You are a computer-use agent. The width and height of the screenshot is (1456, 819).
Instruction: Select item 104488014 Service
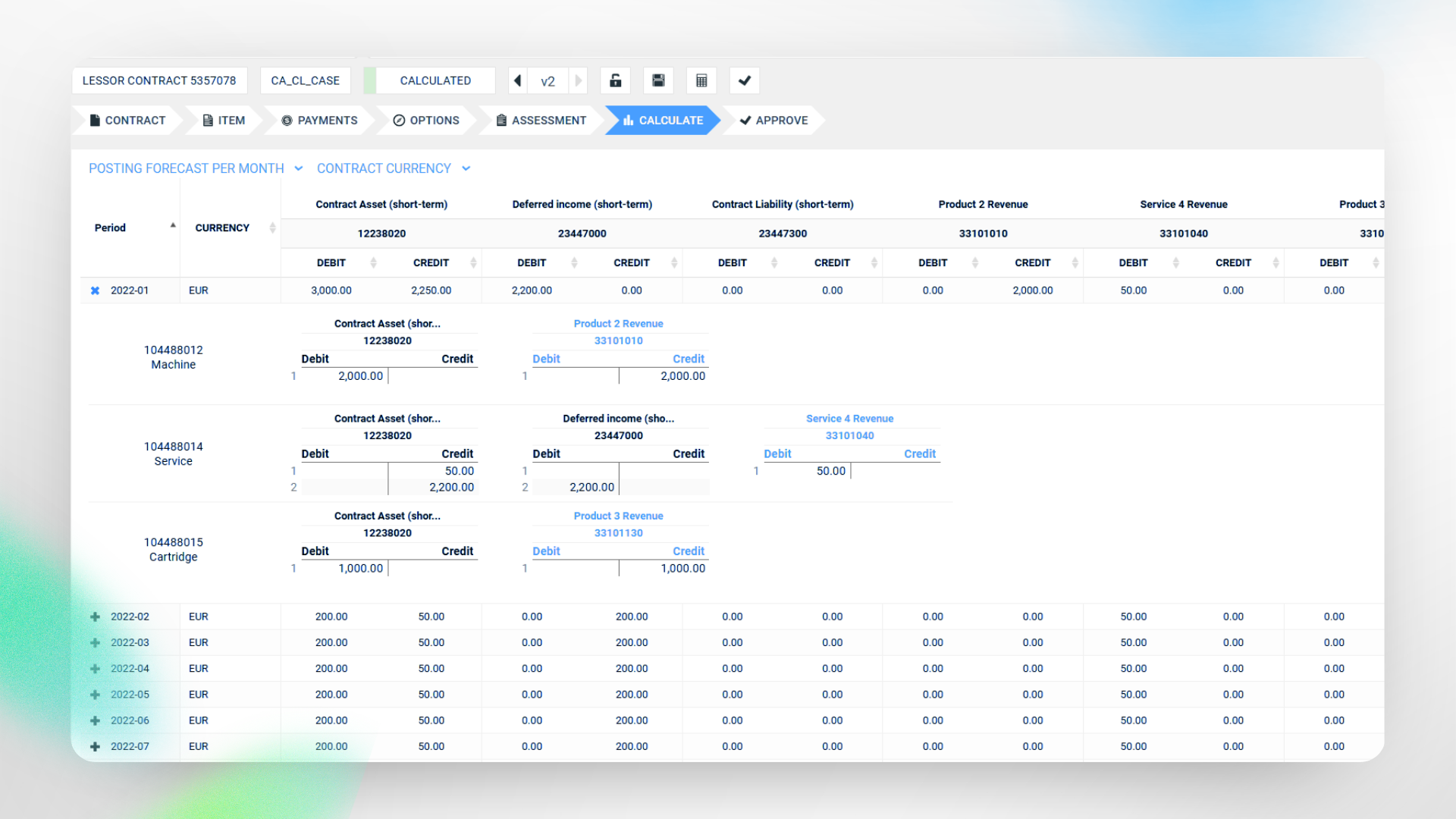click(173, 453)
